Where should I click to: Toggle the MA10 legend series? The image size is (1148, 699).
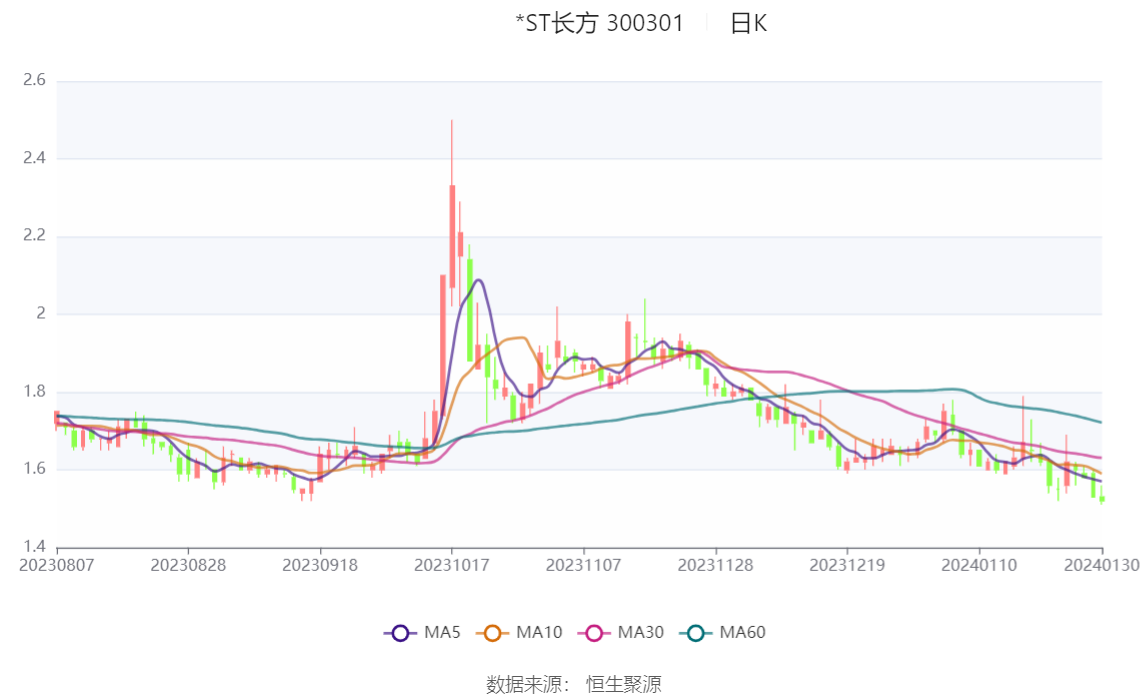519,632
